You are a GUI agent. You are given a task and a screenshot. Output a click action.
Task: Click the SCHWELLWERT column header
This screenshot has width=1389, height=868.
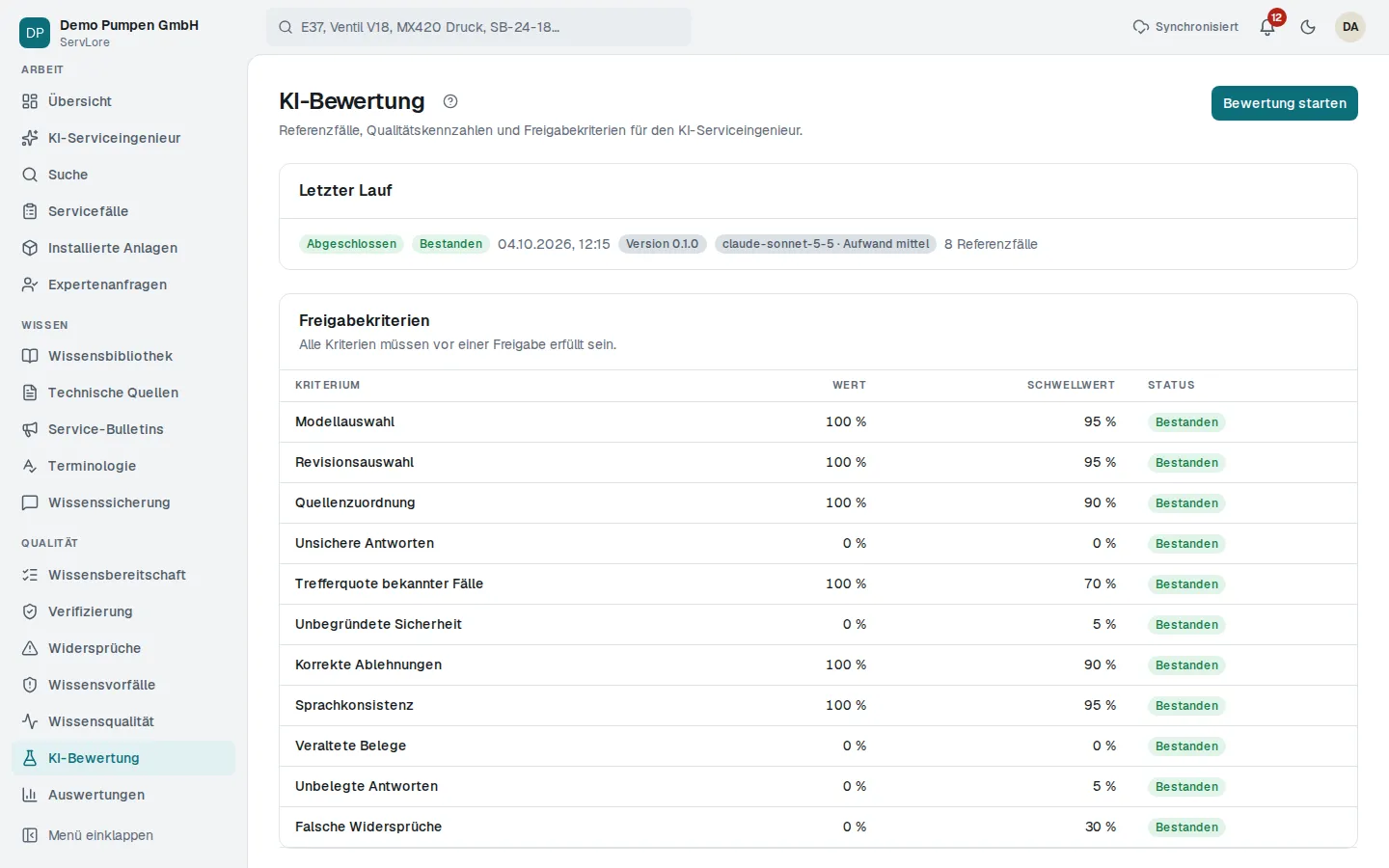pos(1071,385)
